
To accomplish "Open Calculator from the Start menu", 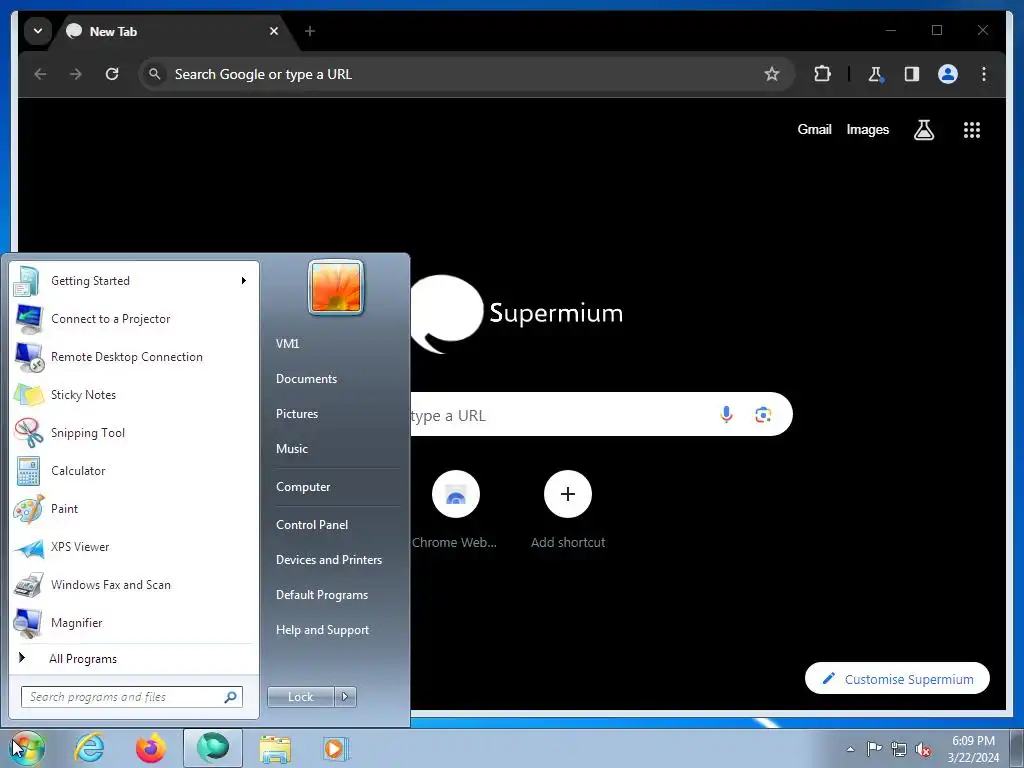I will tap(134, 471).
